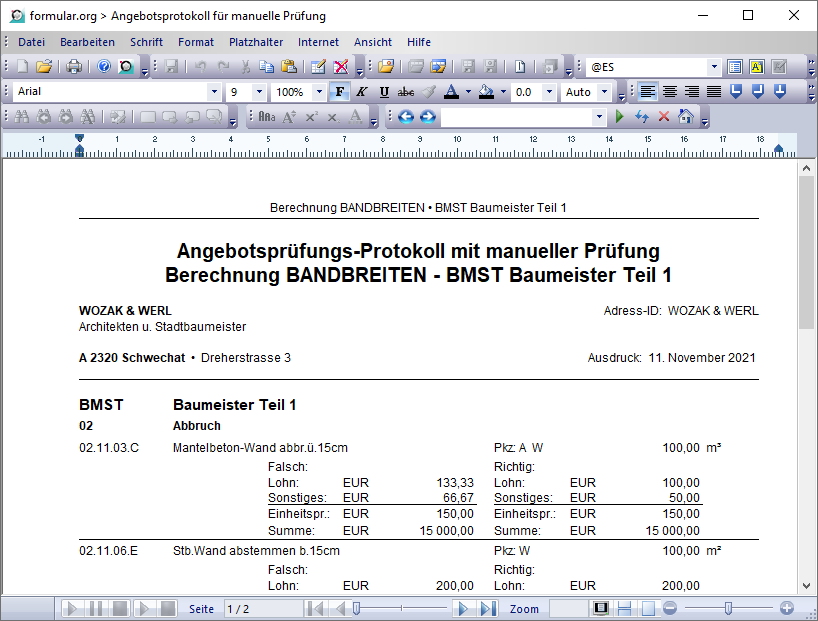The height and width of the screenshot is (621, 818).
Task: Open the Platzhalter menu
Action: click(256, 42)
